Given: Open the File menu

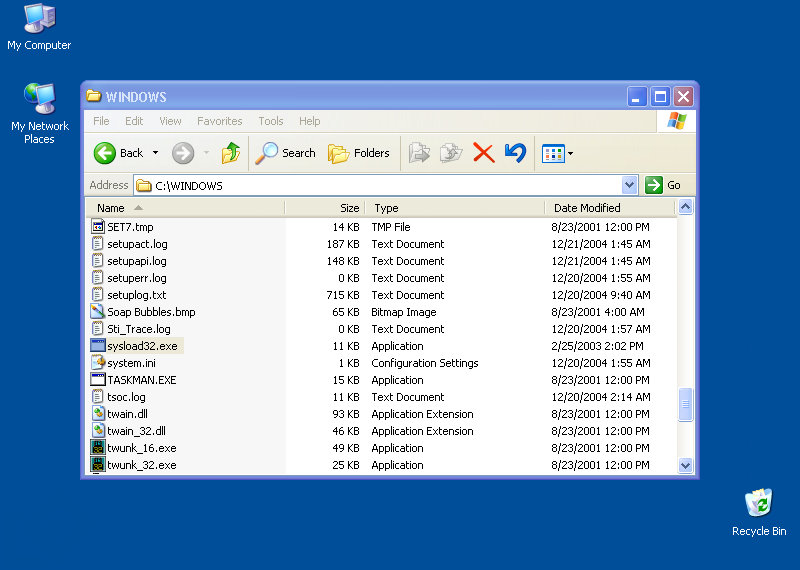Looking at the screenshot, I should tap(101, 121).
